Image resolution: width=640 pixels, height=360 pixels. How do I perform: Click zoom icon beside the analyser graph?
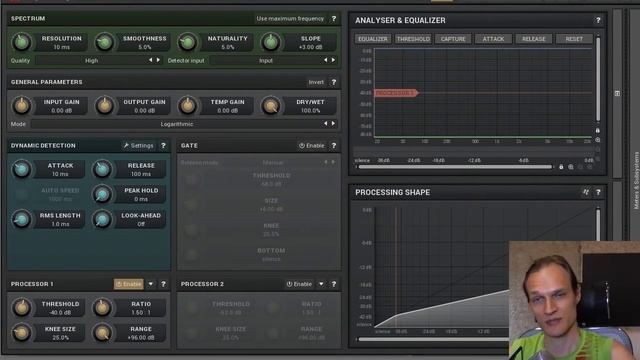click(x=598, y=140)
